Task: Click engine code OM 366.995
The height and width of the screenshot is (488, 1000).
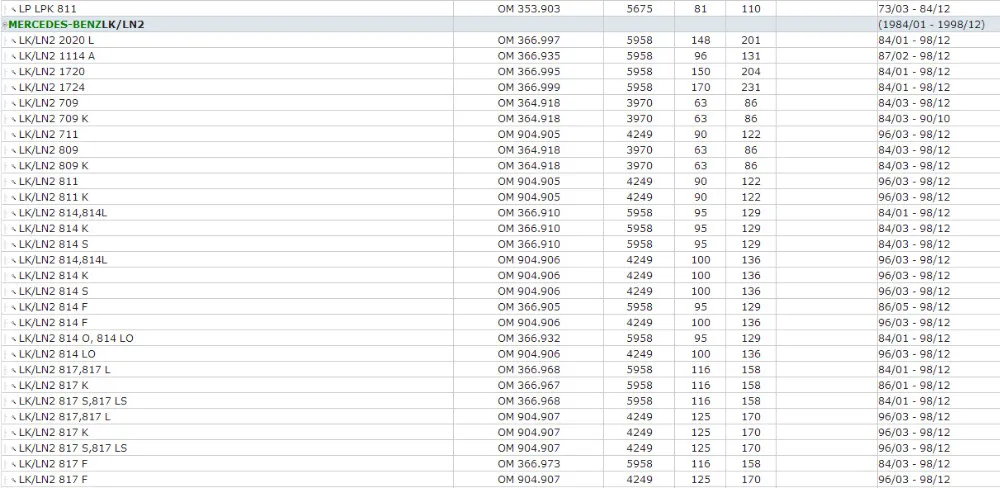Action: click(x=529, y=71)
